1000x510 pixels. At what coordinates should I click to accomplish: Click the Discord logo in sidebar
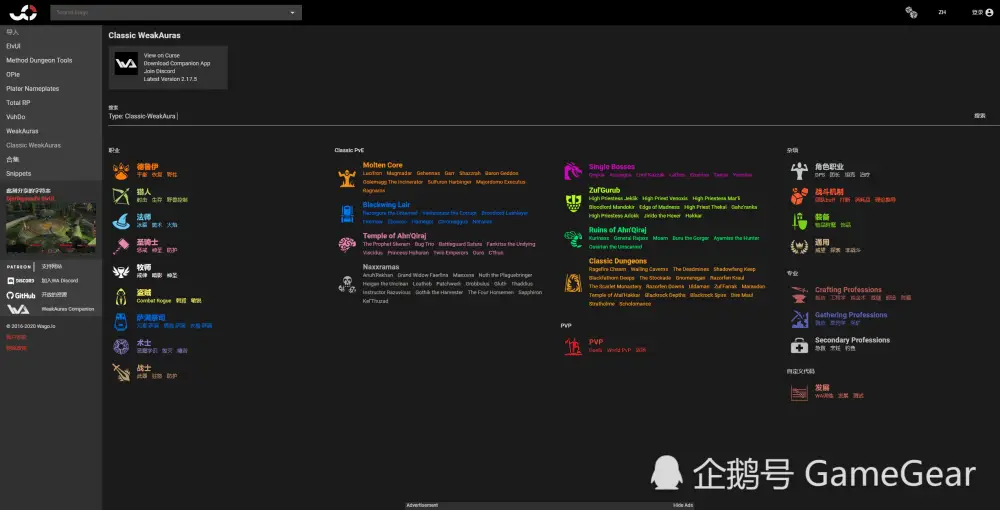tap(20, 280)
